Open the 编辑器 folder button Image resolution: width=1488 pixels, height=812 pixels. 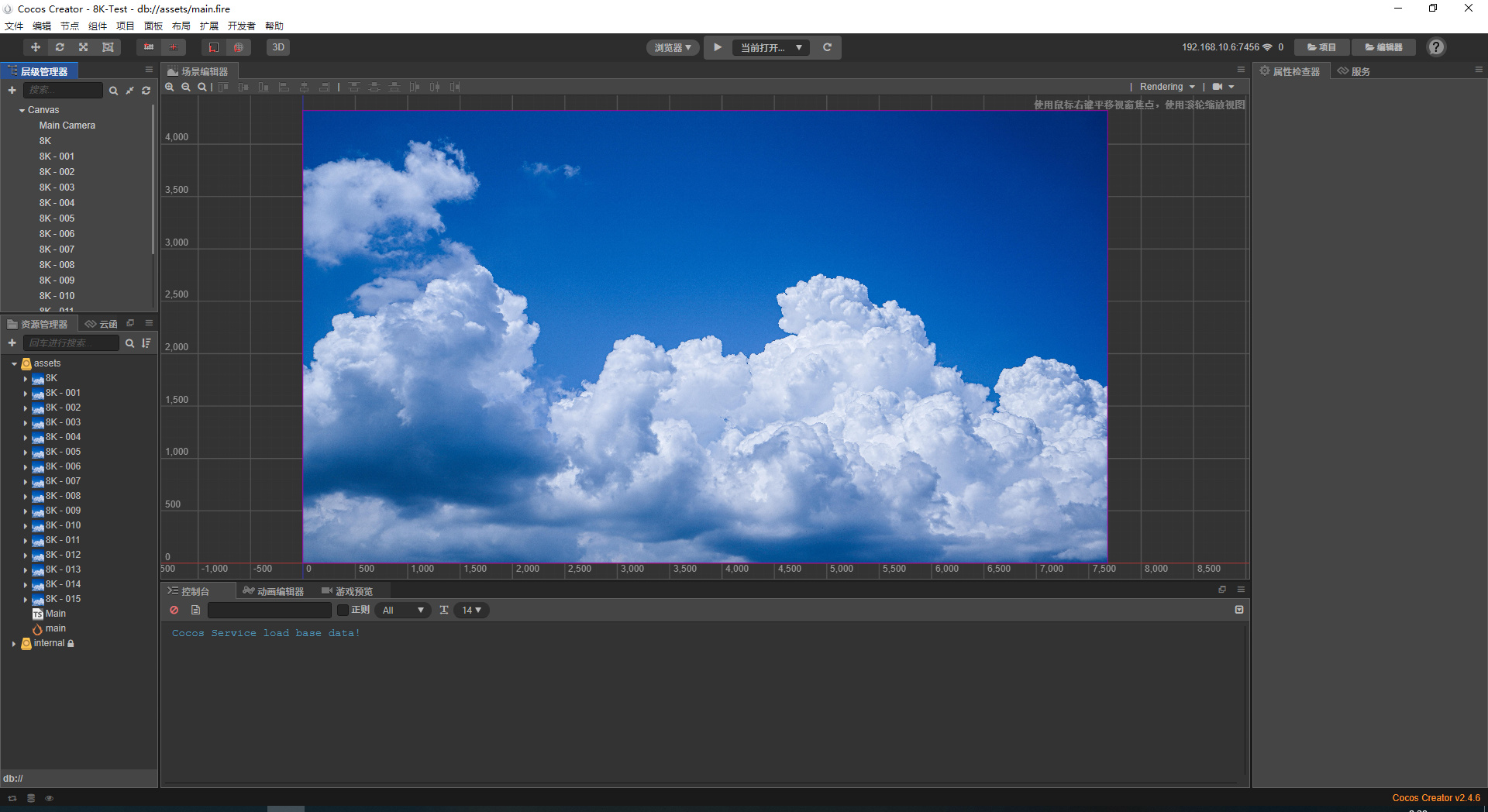point(1384,47)
